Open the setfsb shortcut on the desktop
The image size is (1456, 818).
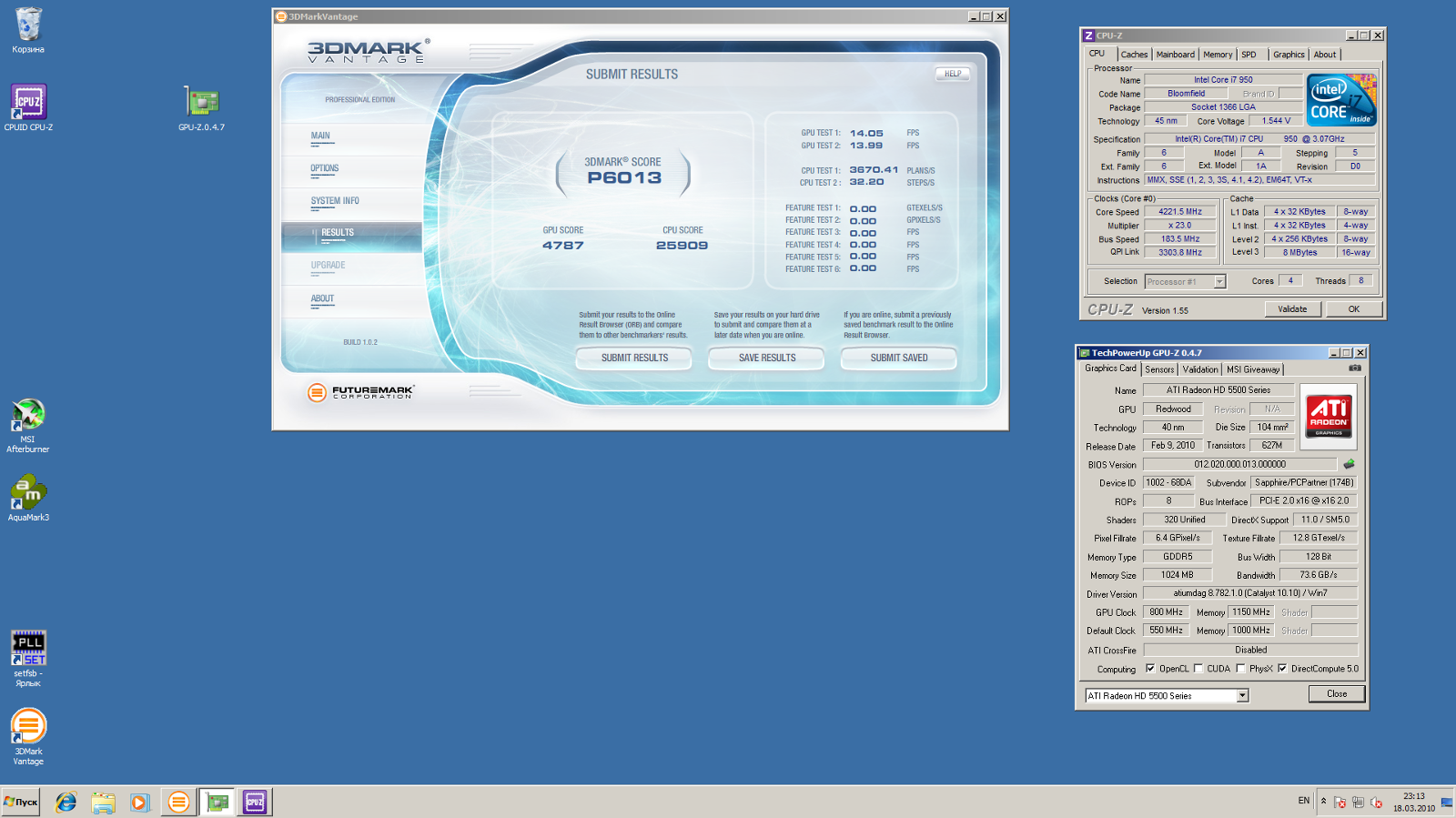[28, 658]
